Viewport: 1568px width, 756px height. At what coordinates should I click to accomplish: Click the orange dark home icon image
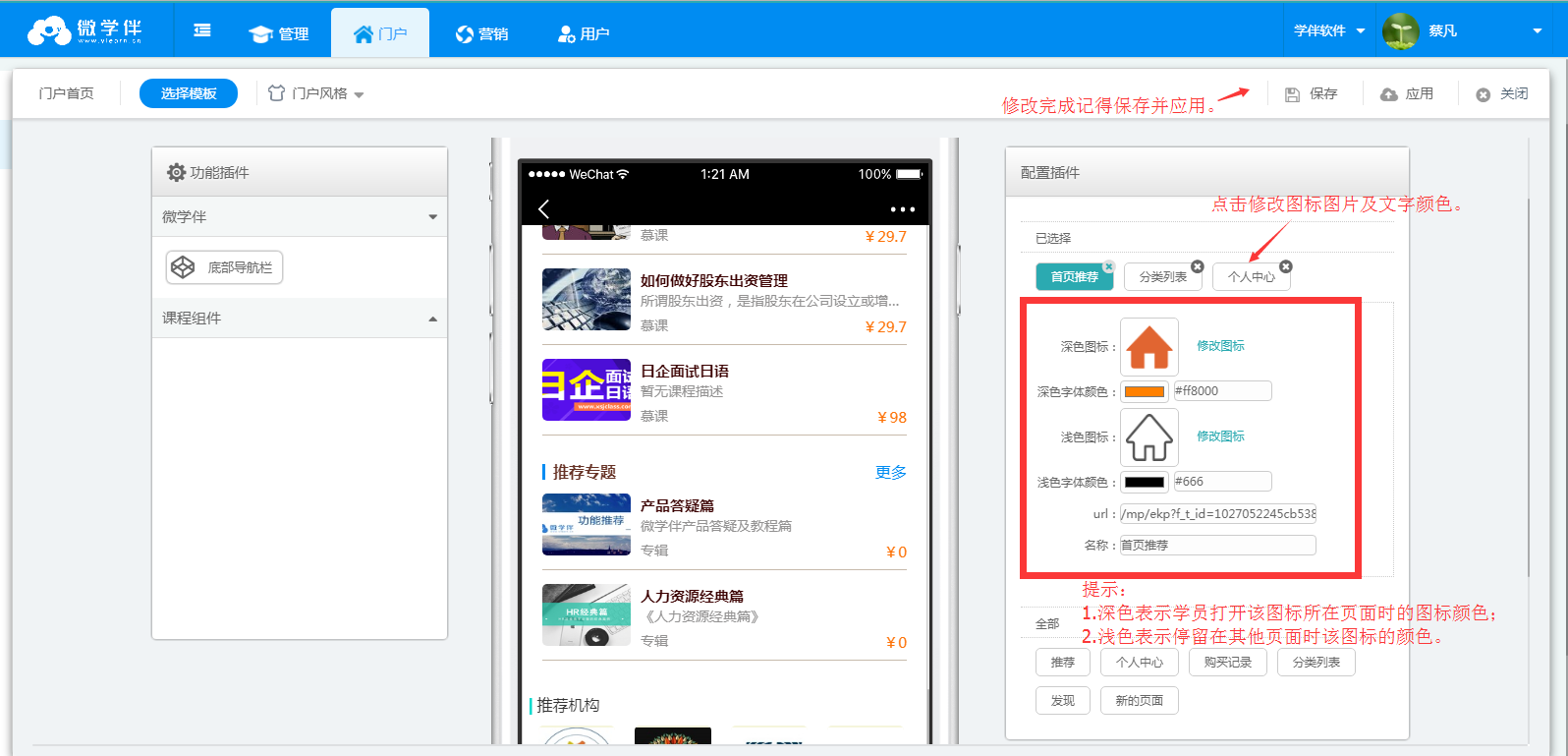coord(1149,347)
